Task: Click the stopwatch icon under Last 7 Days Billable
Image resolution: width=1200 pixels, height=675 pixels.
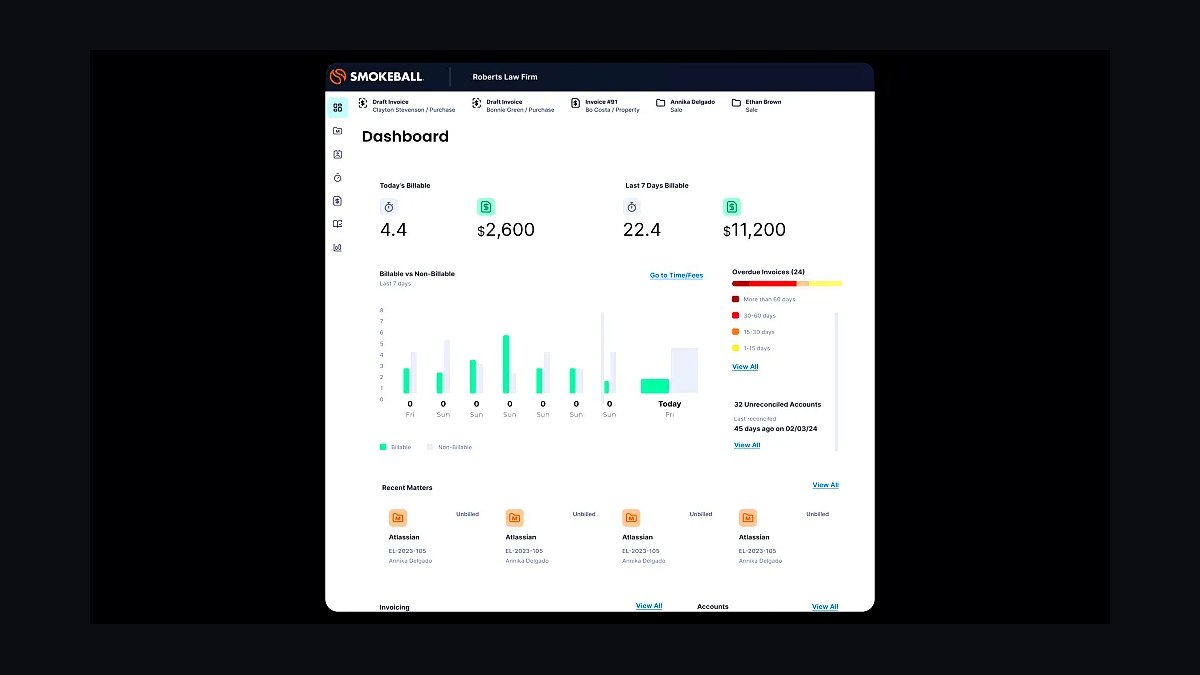Action: (x=632, y=207)
